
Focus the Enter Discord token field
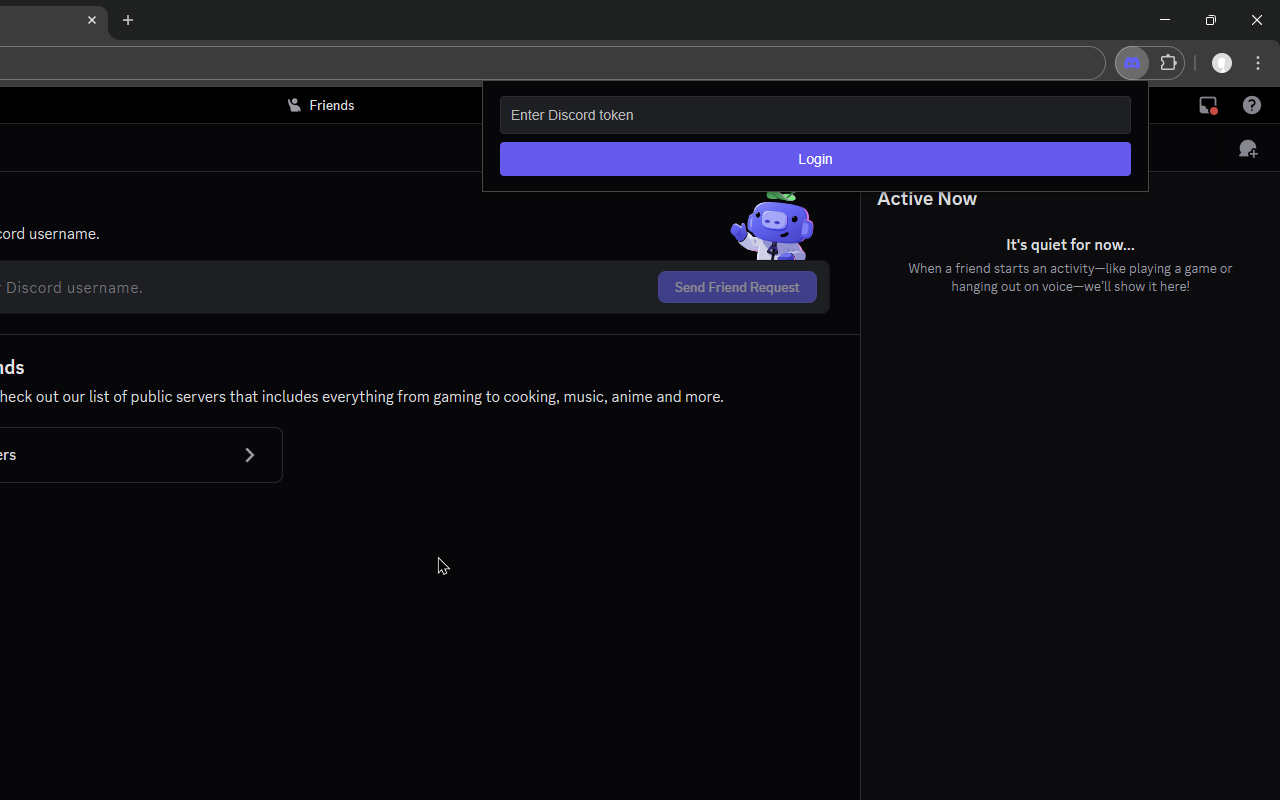tap(815, 115)
